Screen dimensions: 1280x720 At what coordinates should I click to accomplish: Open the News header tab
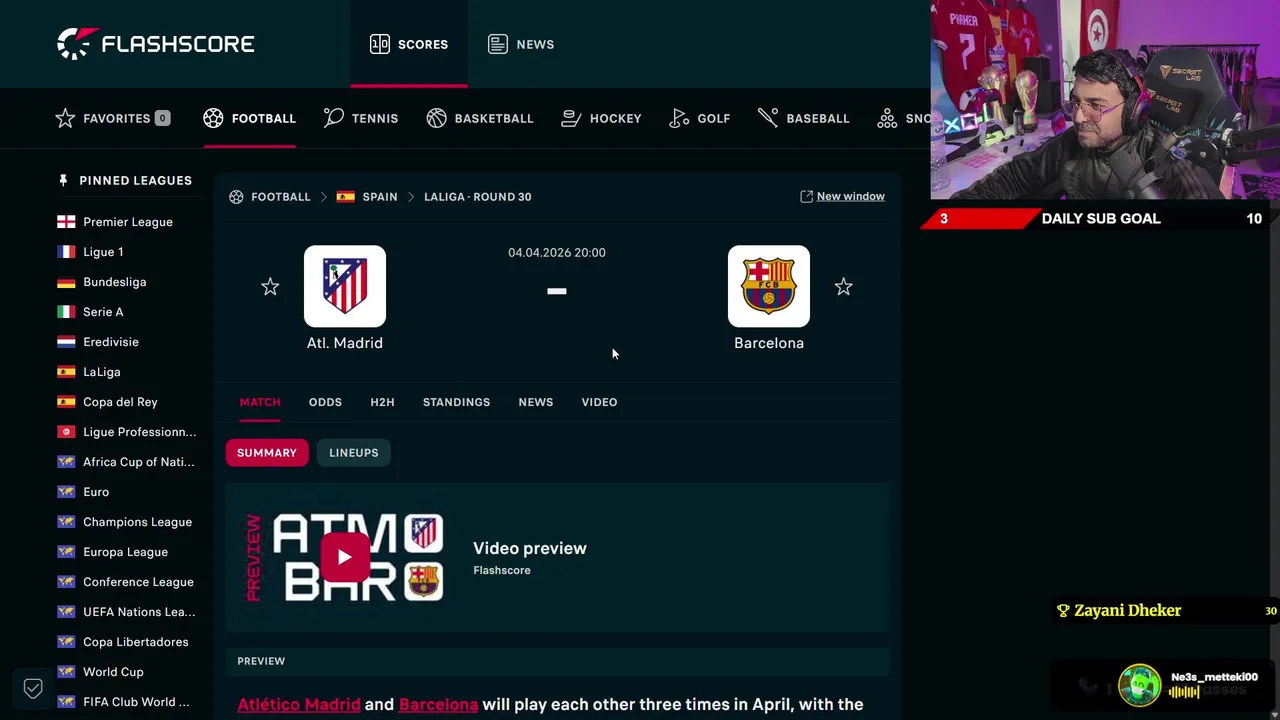click(521, 44)
